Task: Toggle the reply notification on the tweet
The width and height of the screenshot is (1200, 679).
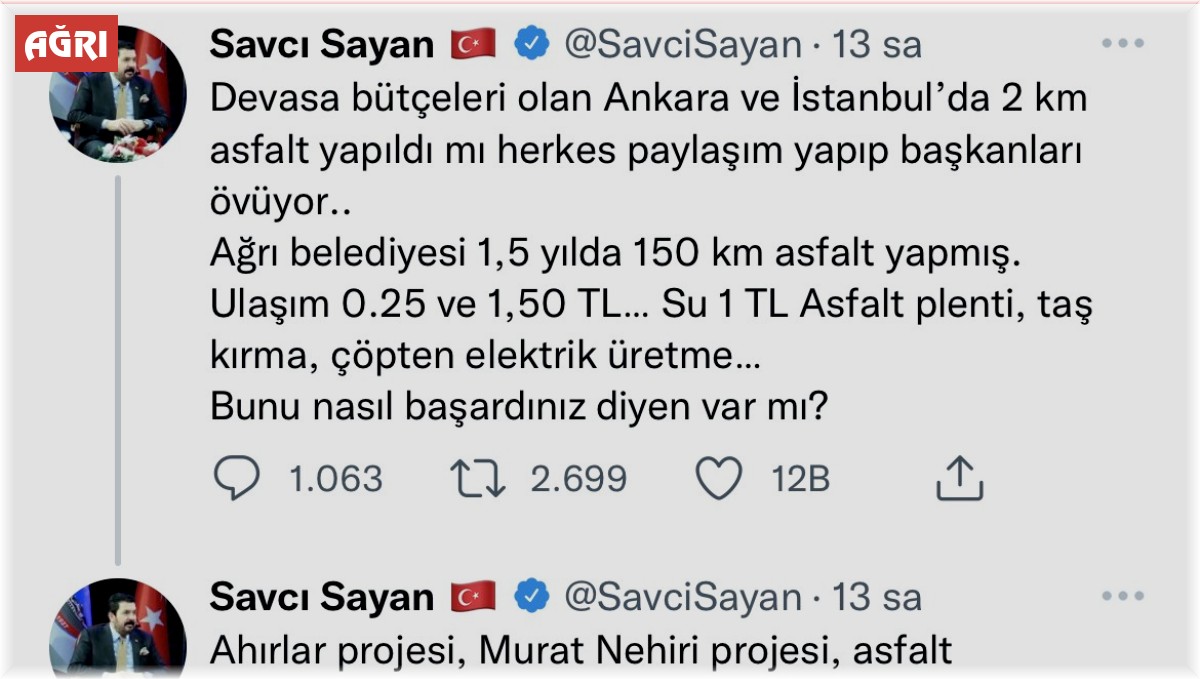Action: (235, 478)
